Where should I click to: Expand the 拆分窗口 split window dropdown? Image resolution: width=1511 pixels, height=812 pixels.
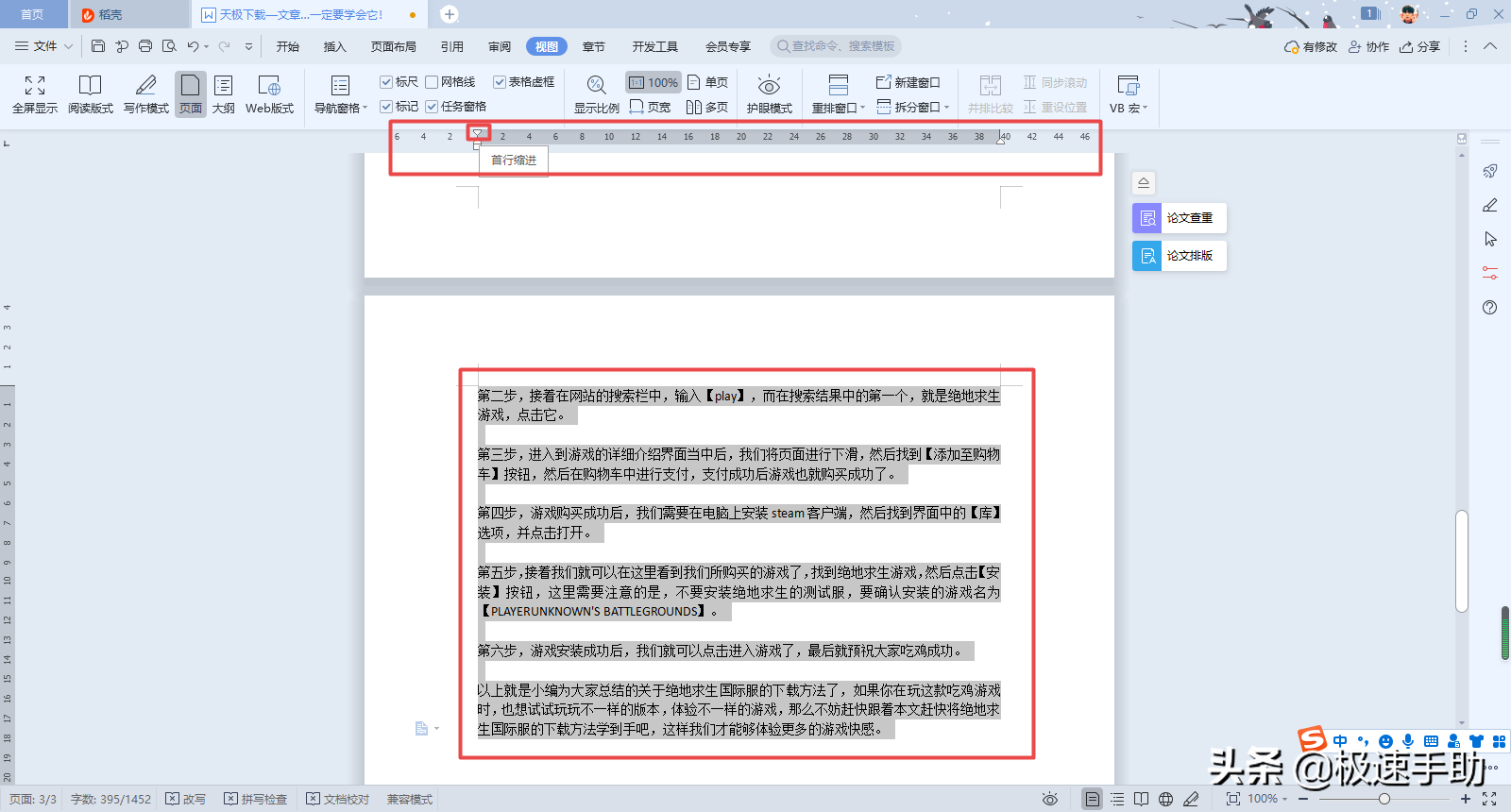pyautogui.click(x=946, y=107)
